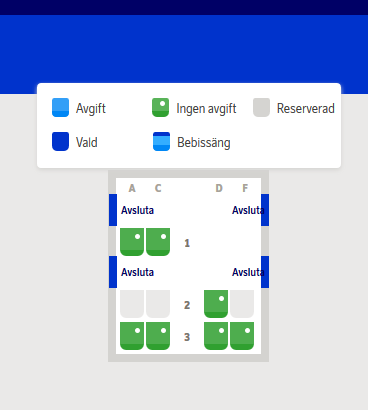Click lower-left Avsluta exit label
This screenshot has height=410, width=368.
pos(137,272)
